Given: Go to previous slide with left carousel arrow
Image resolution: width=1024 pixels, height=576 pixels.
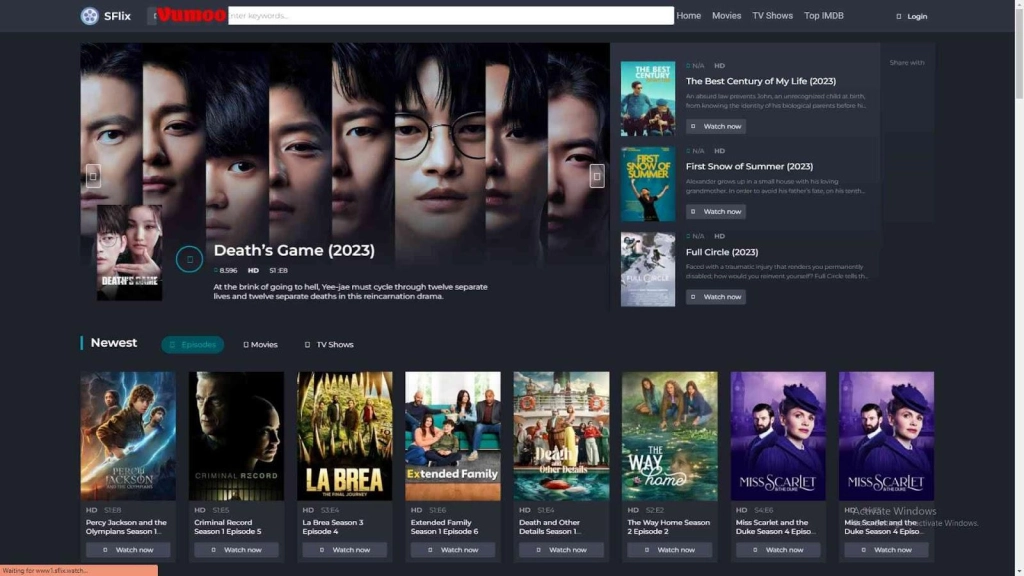Looking at the screenshot, I should tap(93, 176).
